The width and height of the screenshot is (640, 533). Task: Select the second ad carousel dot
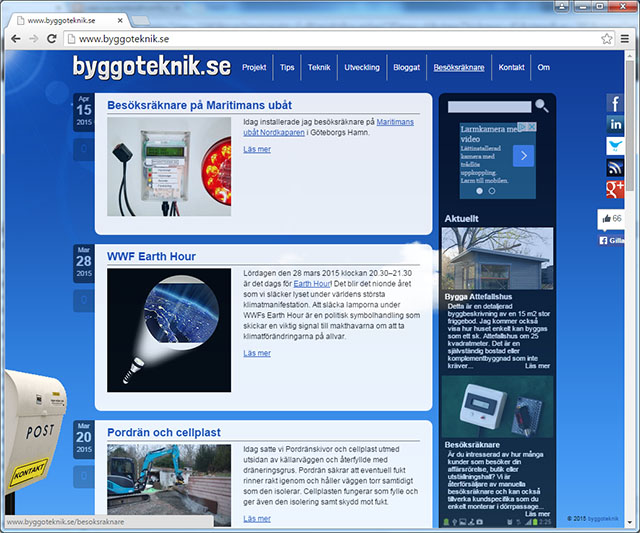point(492,191)
